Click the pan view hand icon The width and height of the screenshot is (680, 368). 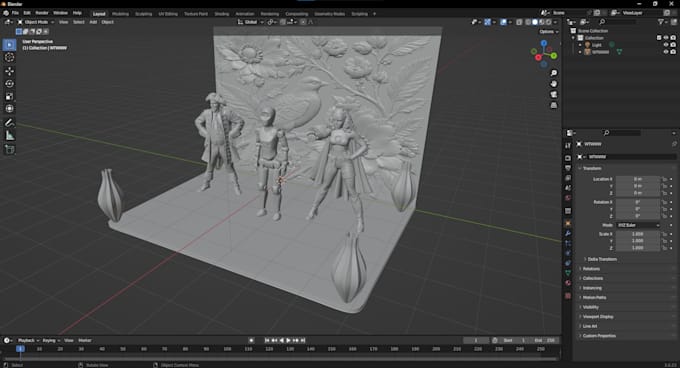tap(554, 84)
